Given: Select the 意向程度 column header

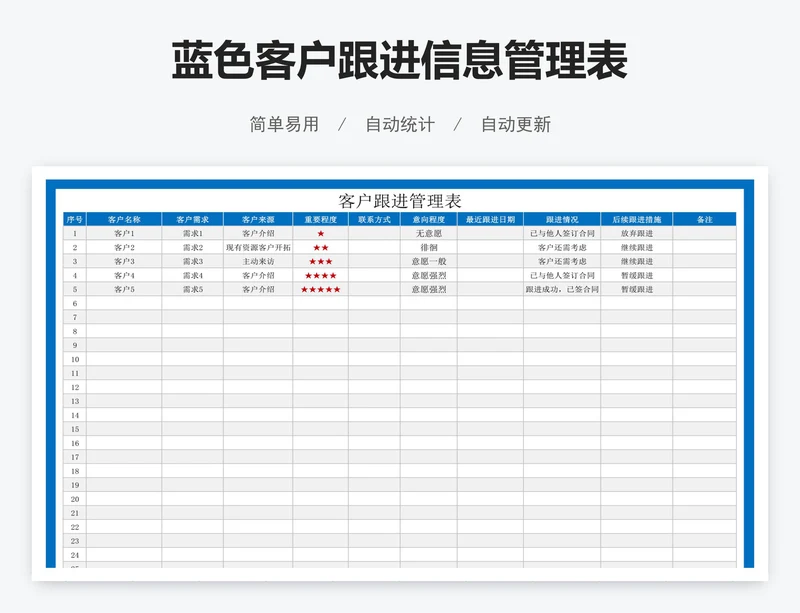Looking at the screenshot, I should 429,219.
